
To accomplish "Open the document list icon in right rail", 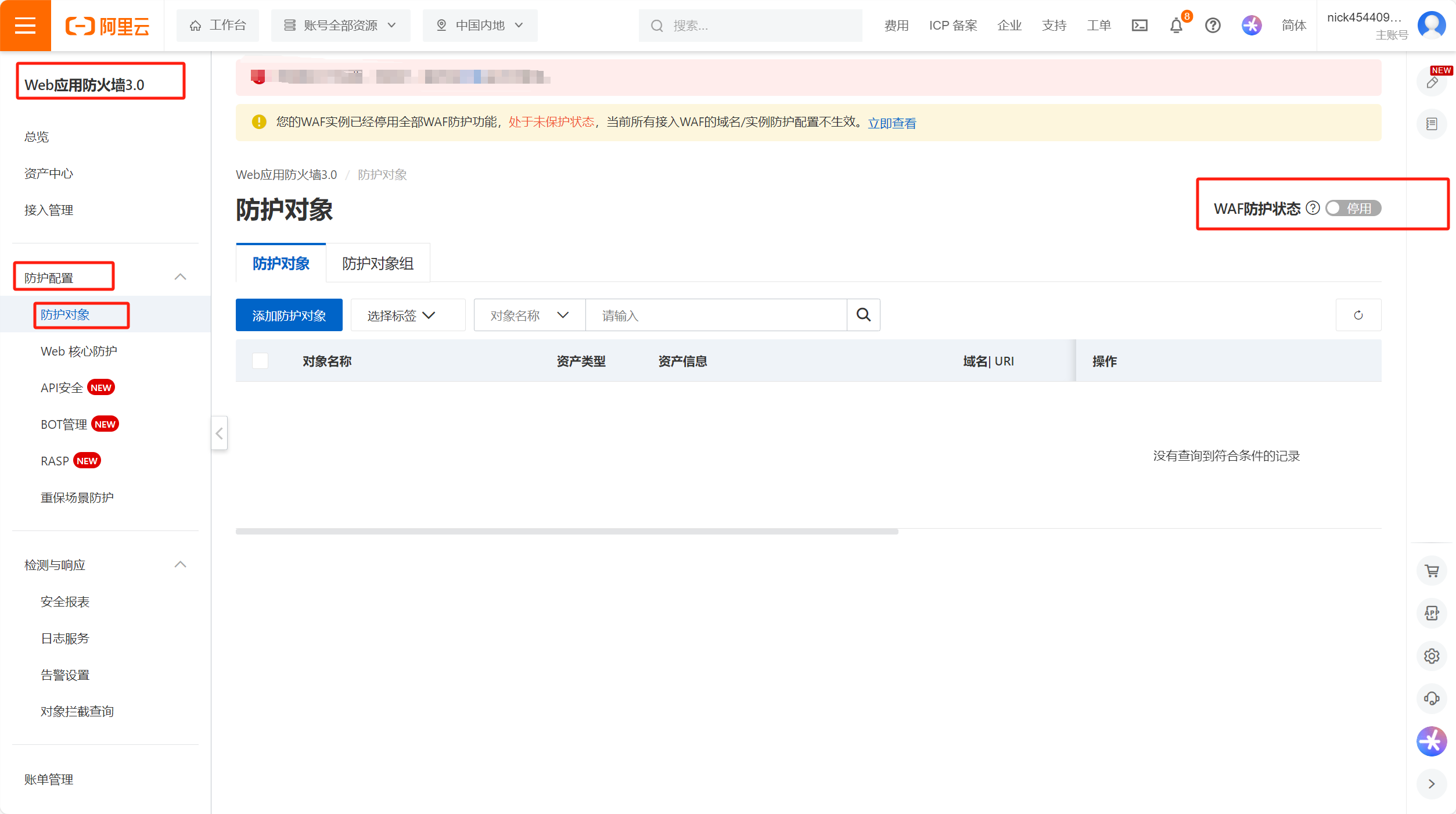I will coord(1432,124).
